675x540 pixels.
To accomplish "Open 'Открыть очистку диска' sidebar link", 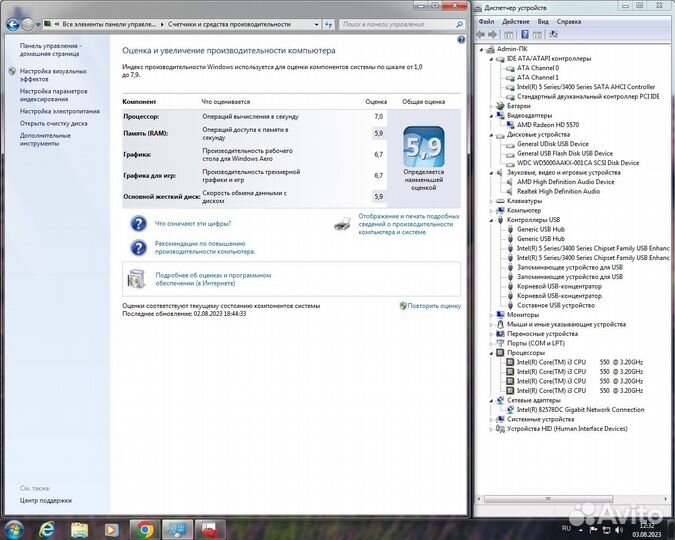I will [53, 124].
